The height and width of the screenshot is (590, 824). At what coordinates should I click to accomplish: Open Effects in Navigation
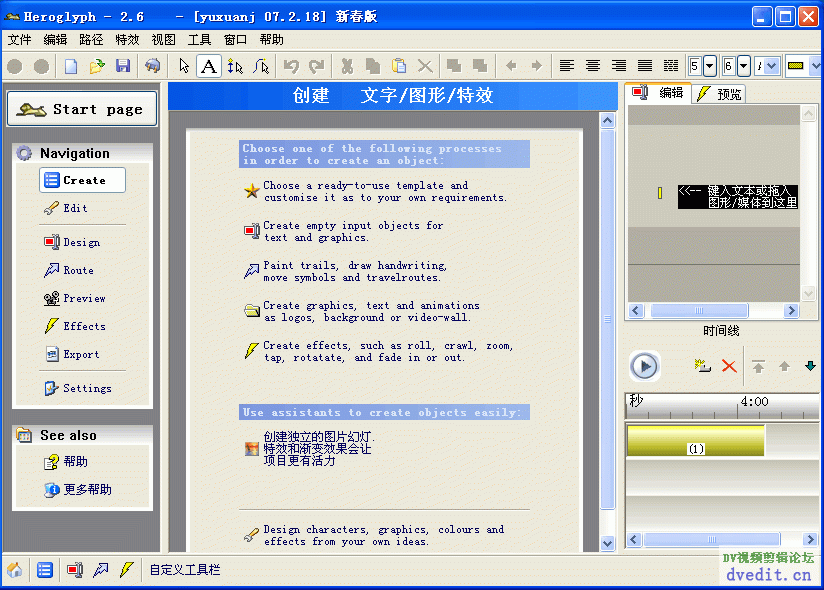[75, 326]
